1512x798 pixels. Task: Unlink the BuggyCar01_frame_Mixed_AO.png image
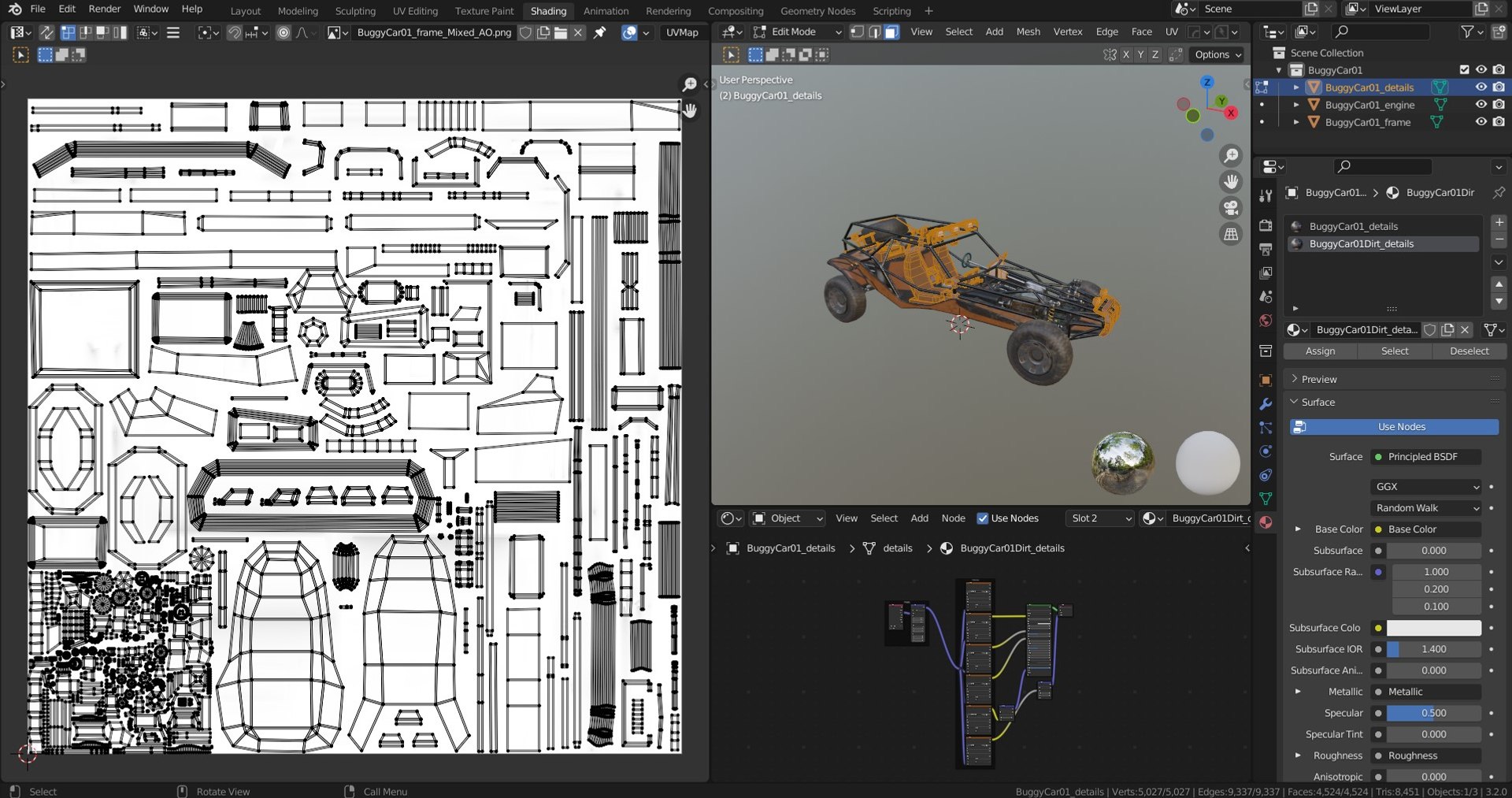[578, 32]
